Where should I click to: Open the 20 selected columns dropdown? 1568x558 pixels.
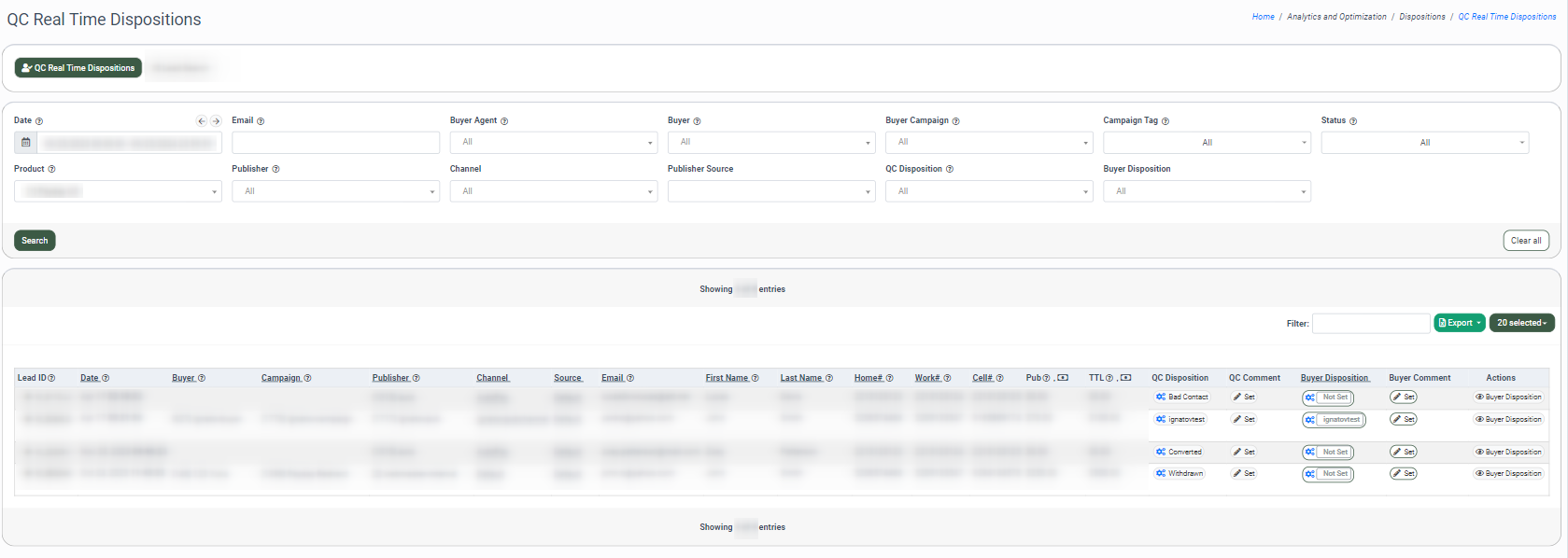pos(1521,323)
